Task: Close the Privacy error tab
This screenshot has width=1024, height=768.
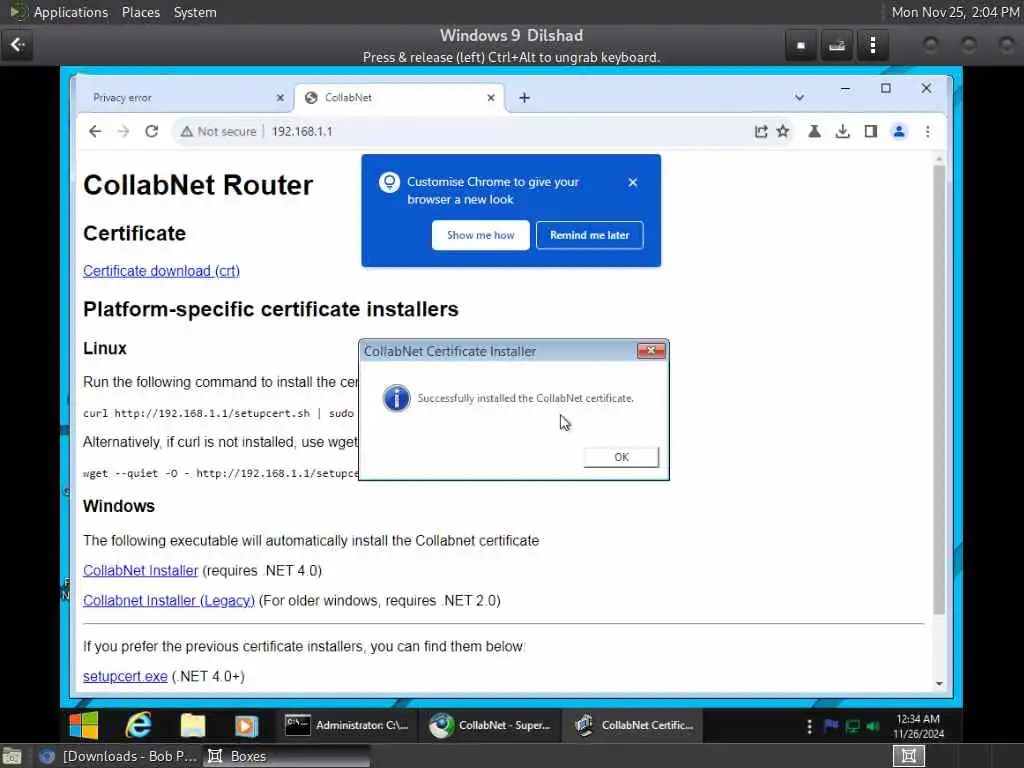Action: tap(280, 98)
